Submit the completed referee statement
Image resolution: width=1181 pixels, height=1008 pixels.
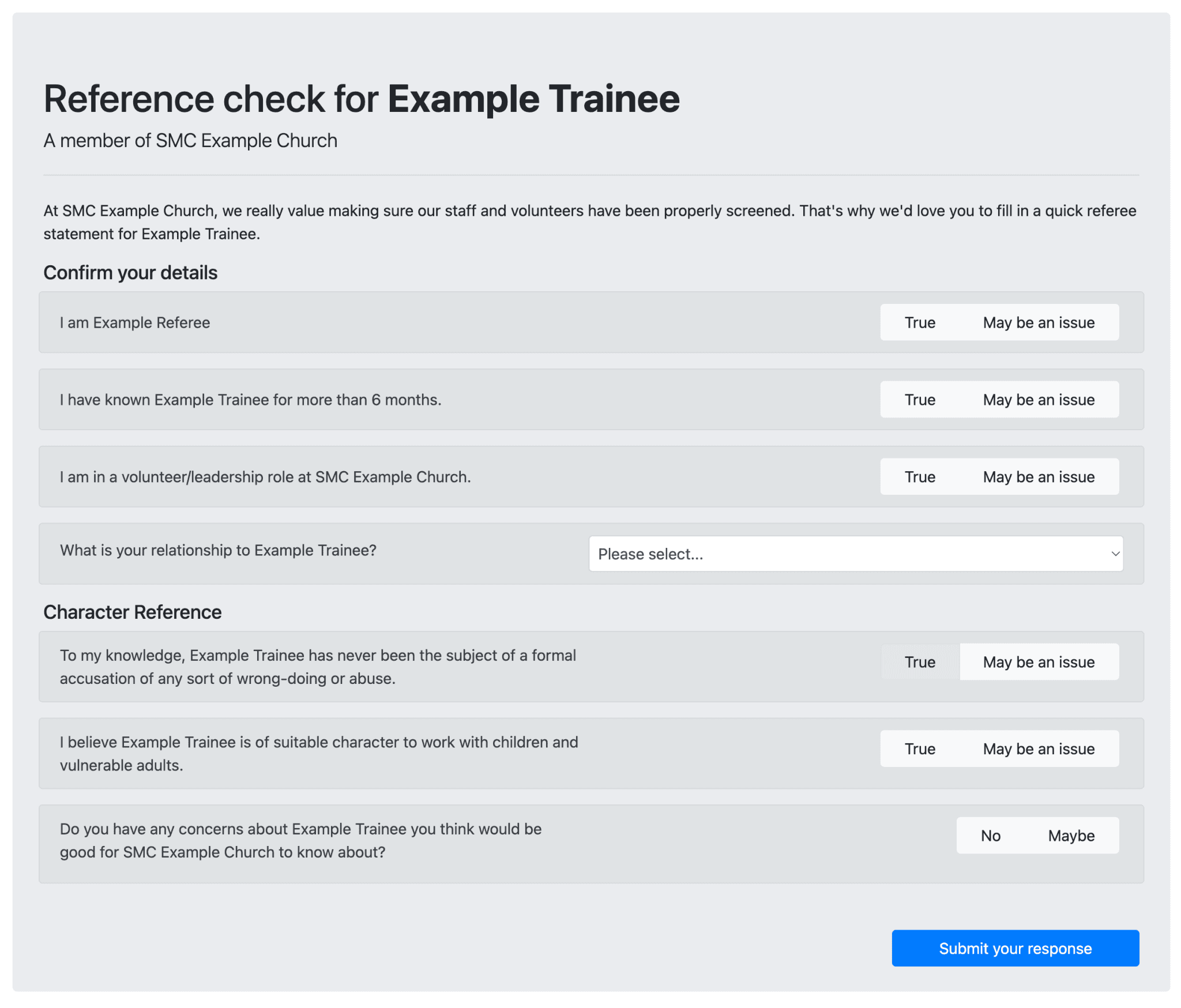(x=1014, y=947)
